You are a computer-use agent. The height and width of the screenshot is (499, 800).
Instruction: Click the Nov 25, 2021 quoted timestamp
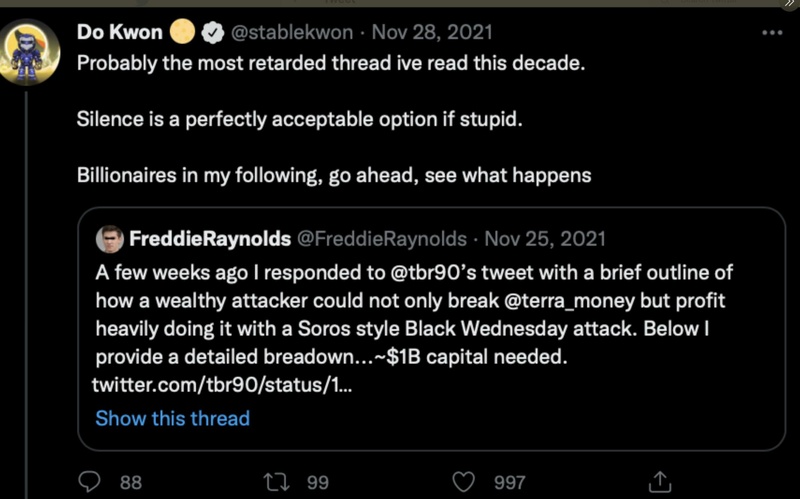coord(546,240)
